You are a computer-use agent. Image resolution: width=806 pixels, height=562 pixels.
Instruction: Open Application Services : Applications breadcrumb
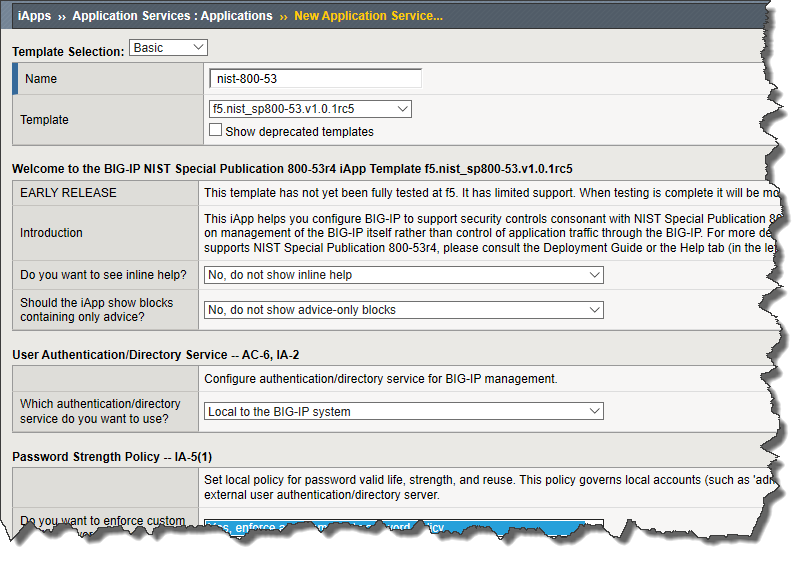point(172,16)
